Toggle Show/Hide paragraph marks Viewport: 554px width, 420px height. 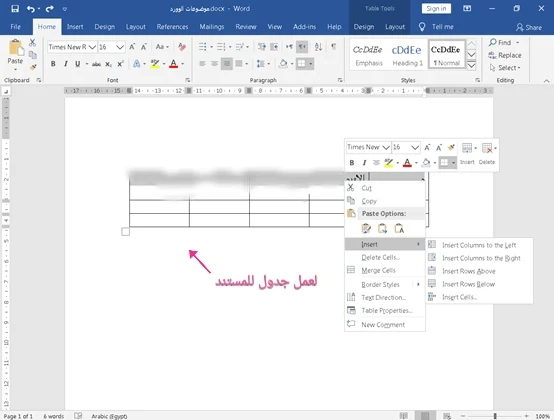(334, 47)
